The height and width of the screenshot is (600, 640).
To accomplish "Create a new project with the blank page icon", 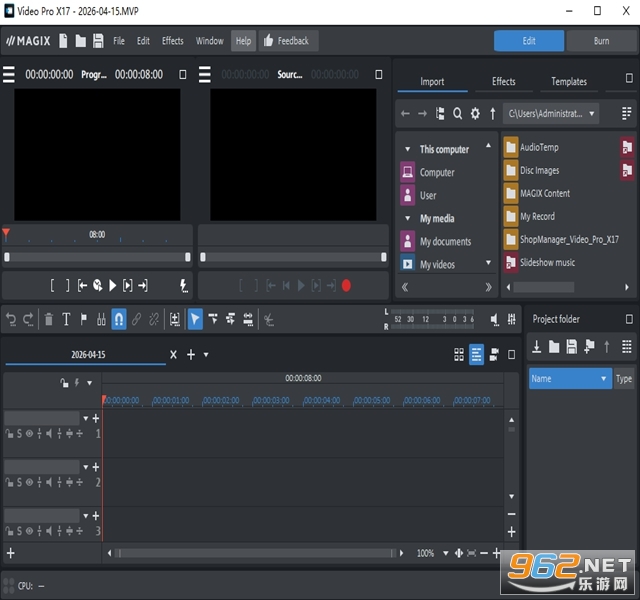I will [63, 41].
